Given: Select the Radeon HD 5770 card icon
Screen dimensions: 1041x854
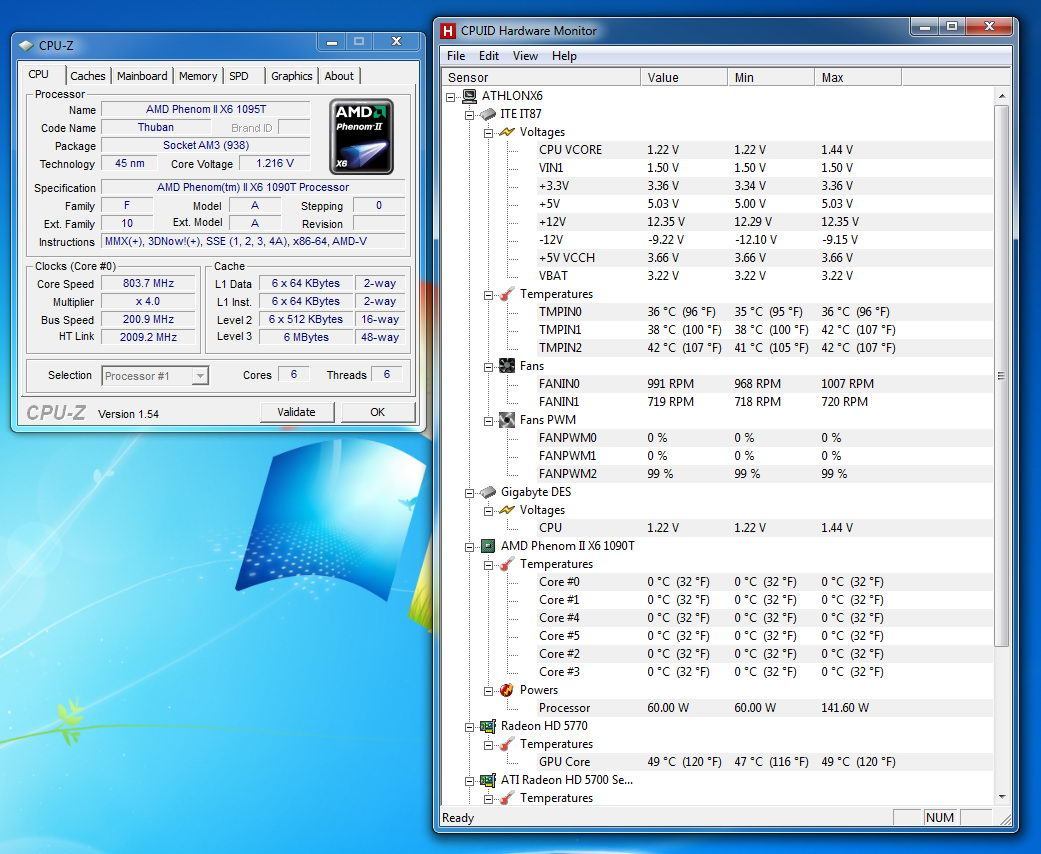Looking at the screenshot, I should 488,726.
